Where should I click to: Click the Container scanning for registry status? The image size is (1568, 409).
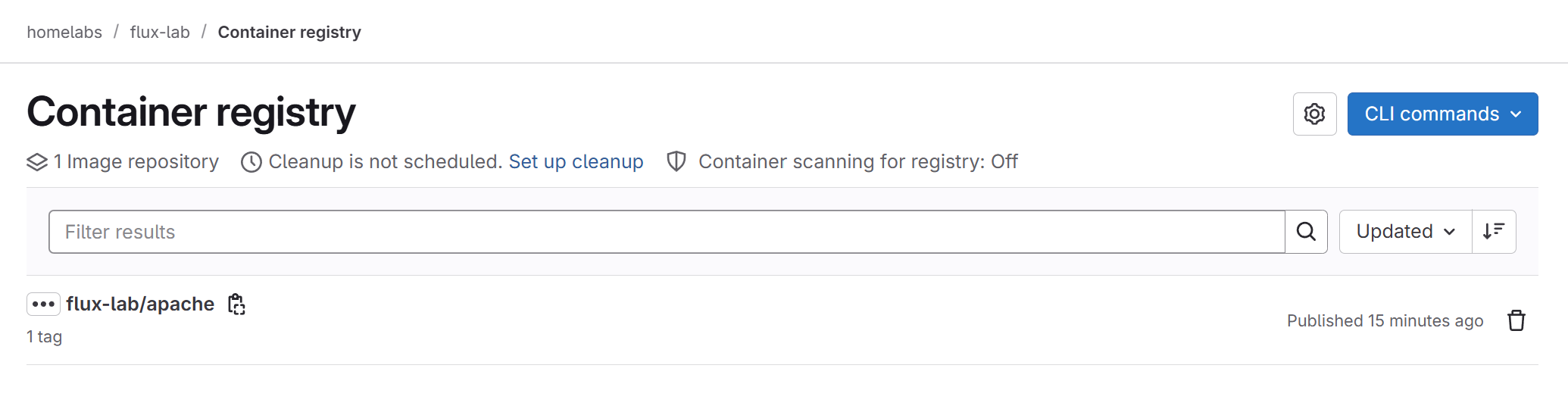pyautogui.click(x=858, y=162)
